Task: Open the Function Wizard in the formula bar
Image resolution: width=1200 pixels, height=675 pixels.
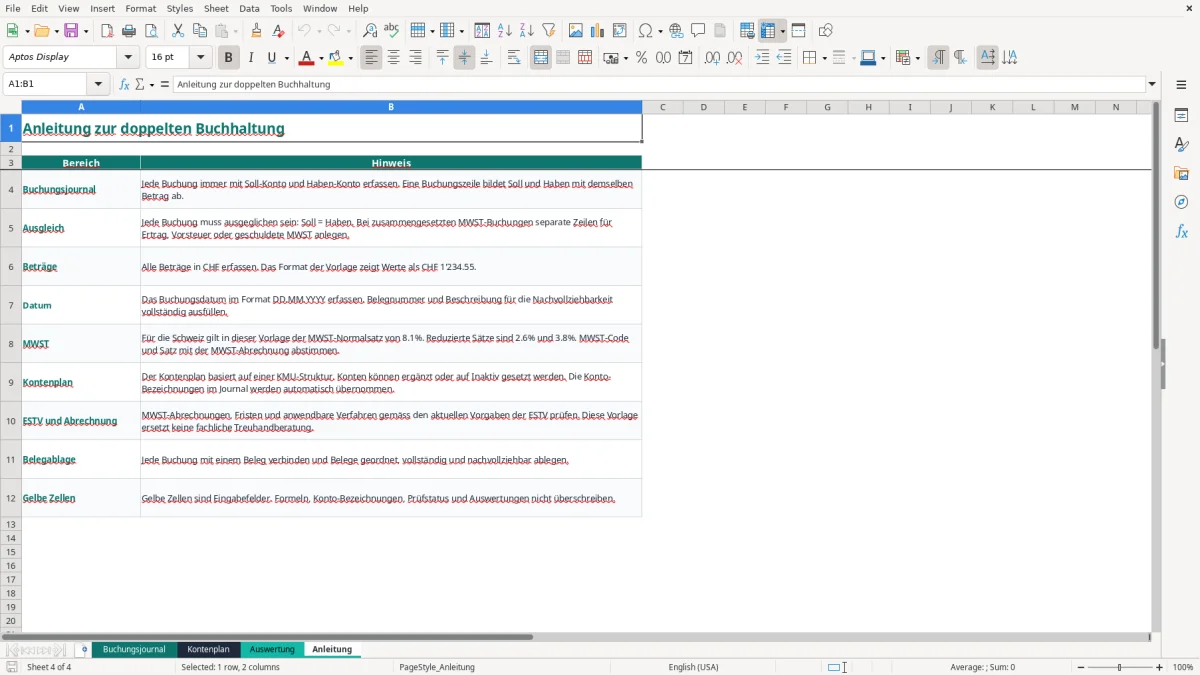Action: click(x=125, y=85)
